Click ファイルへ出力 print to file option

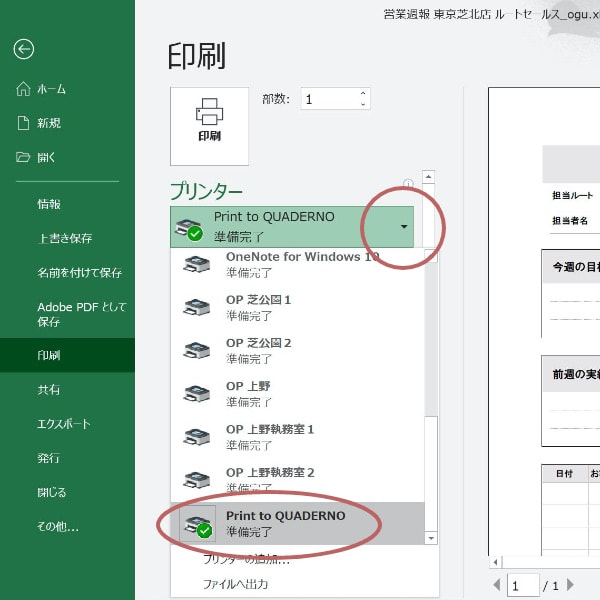[x=235, y=584]
